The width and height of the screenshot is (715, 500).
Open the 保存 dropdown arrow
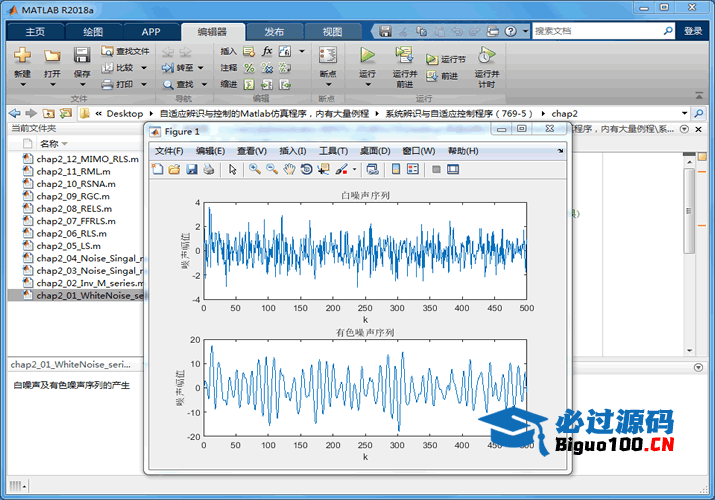(x=82, y=85)
